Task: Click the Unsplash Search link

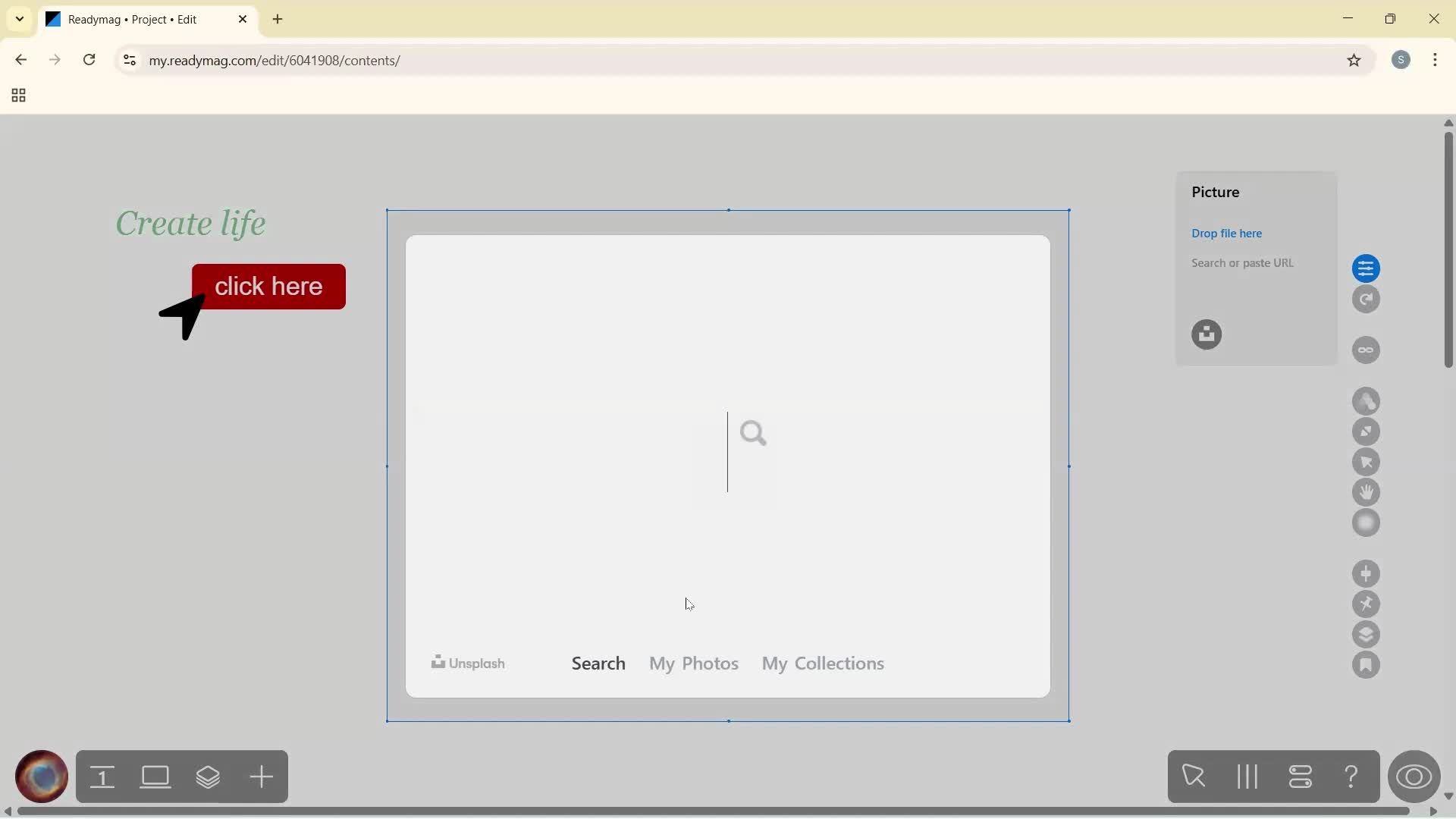Action: pyautogui.click(x=598, y=663)
